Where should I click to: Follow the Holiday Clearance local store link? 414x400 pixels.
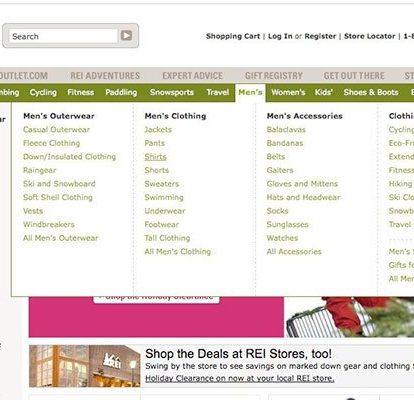point(240,378)
